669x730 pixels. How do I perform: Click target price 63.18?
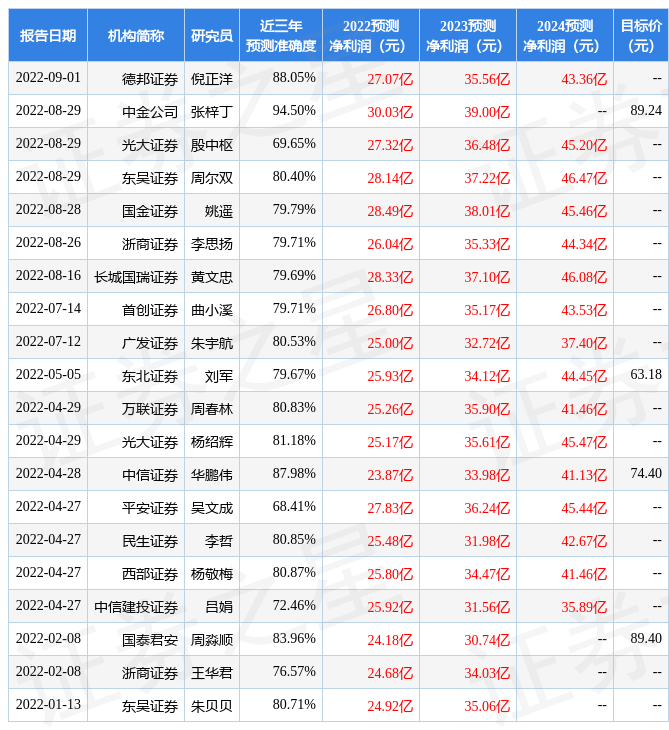[x=646, y=374]
